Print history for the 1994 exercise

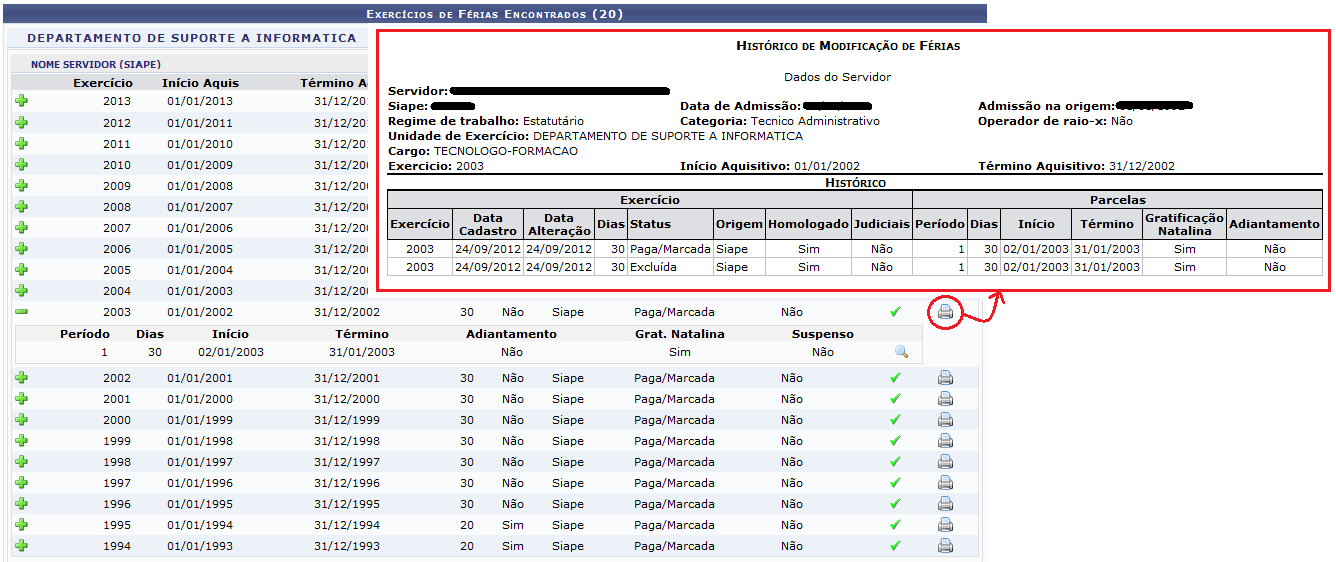click(x=945, y=546)
